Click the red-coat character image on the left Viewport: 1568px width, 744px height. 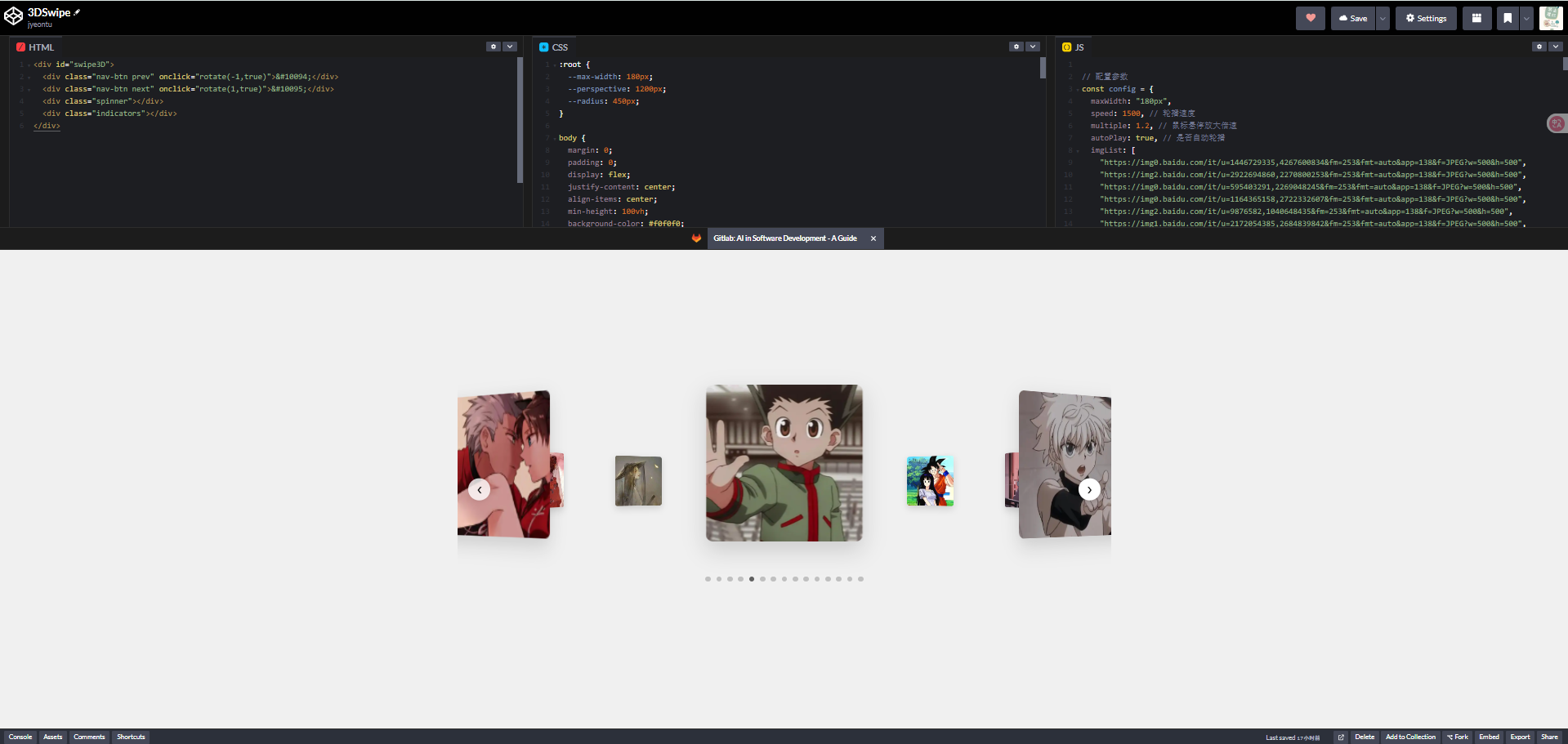503,464
